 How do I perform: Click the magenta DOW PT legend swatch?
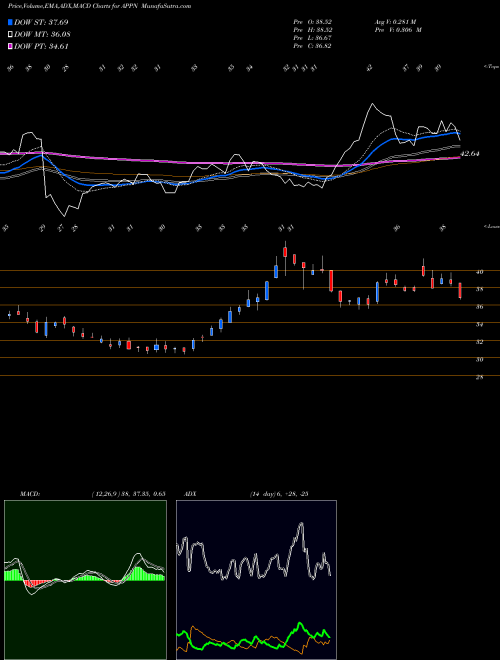coord(11,46)
